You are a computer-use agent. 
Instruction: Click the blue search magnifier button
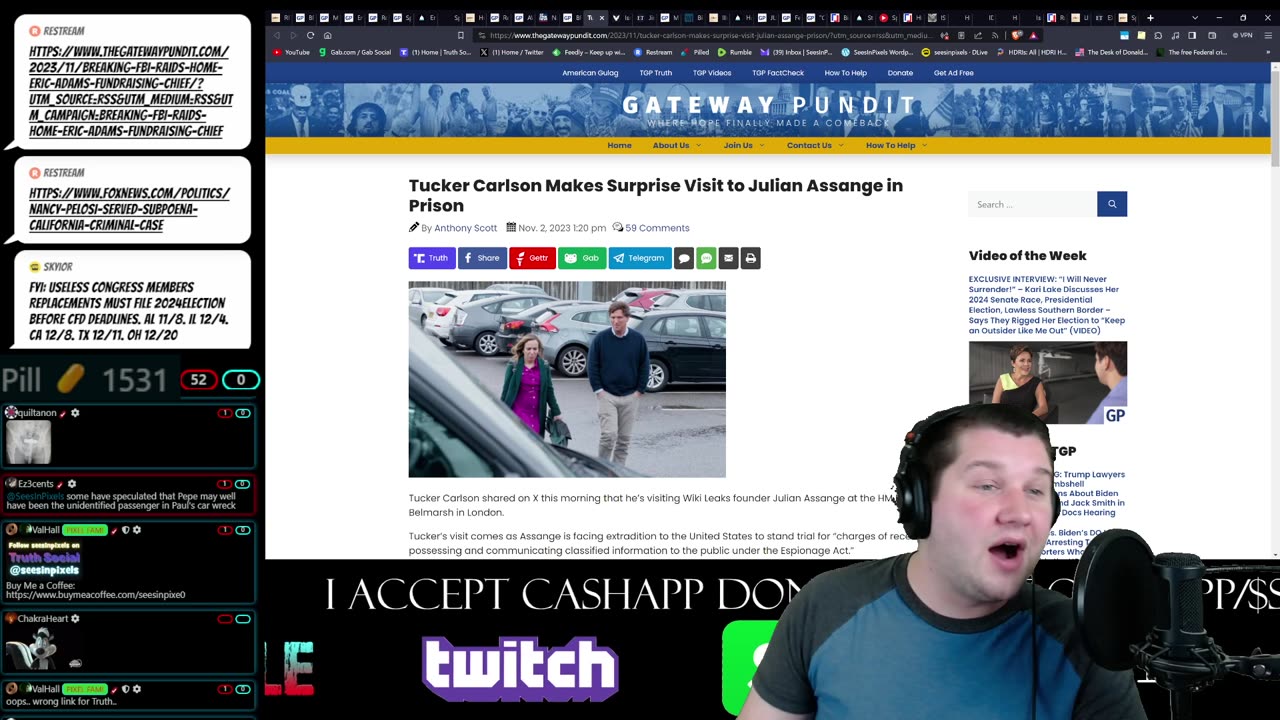coord(1112,204)
